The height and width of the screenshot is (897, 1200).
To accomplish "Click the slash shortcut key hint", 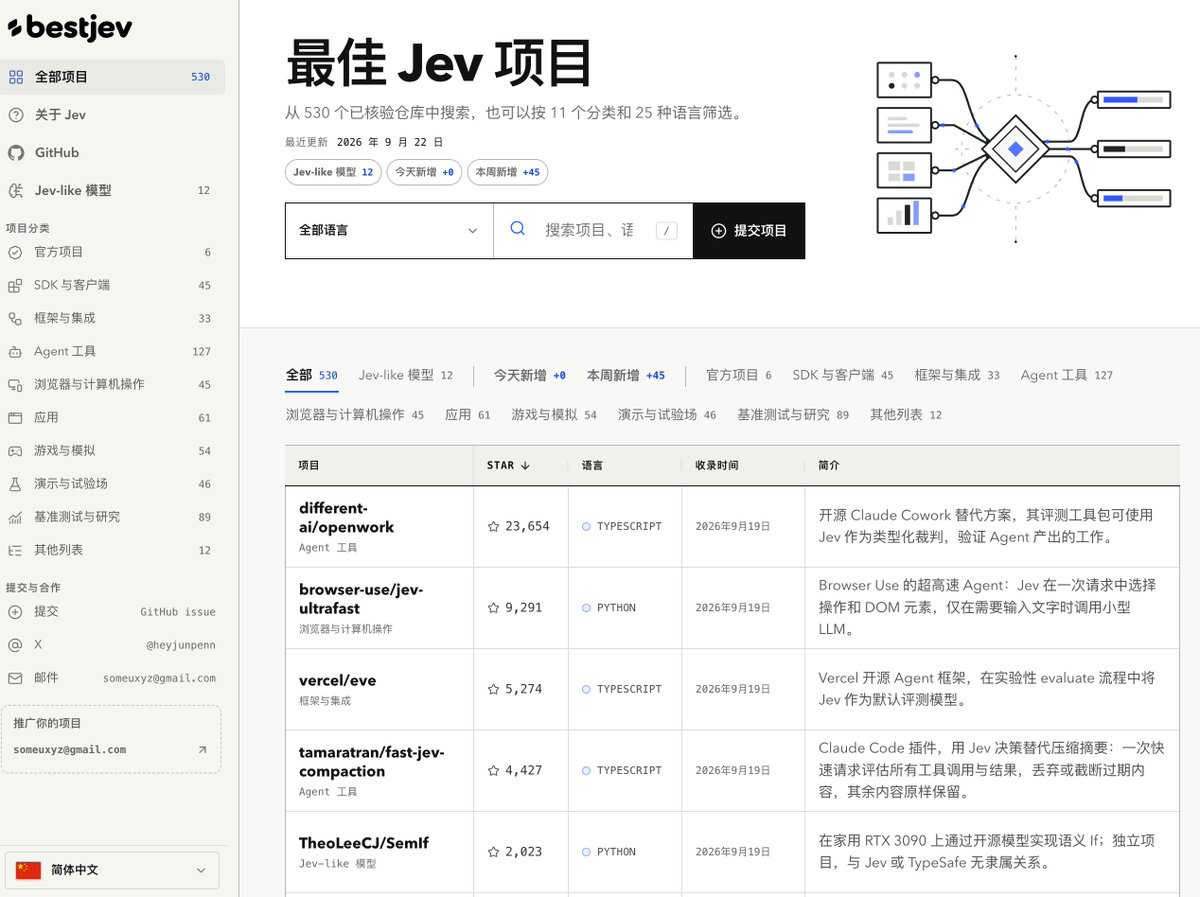I will [x=667, y=231].
